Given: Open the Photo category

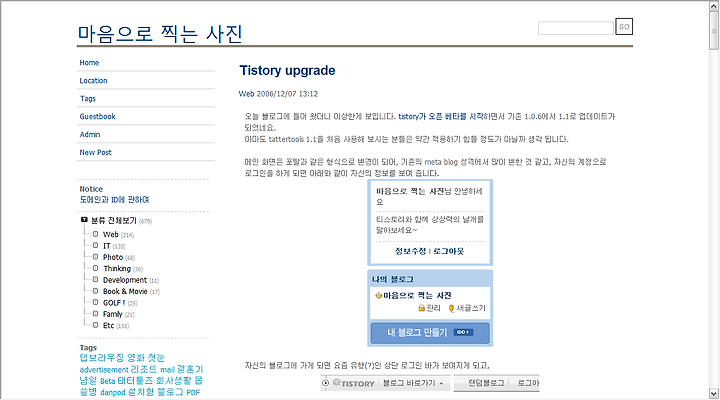Looking at the screenshot, I should [112, 257].
